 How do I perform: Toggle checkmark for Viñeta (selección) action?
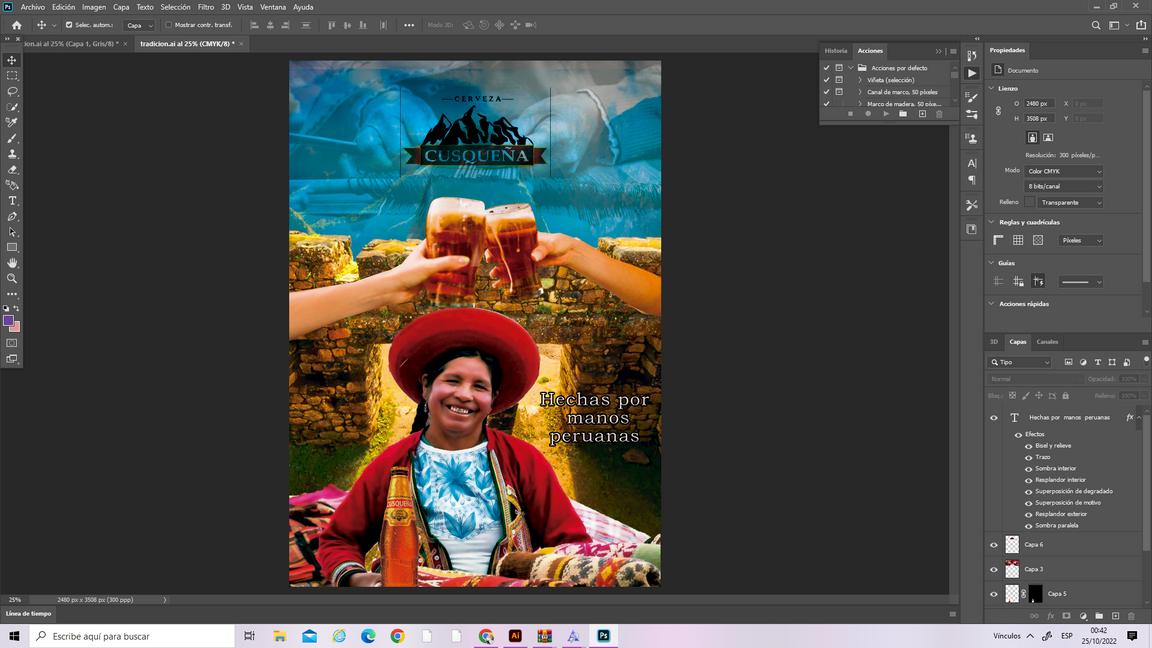click(827, 80)
